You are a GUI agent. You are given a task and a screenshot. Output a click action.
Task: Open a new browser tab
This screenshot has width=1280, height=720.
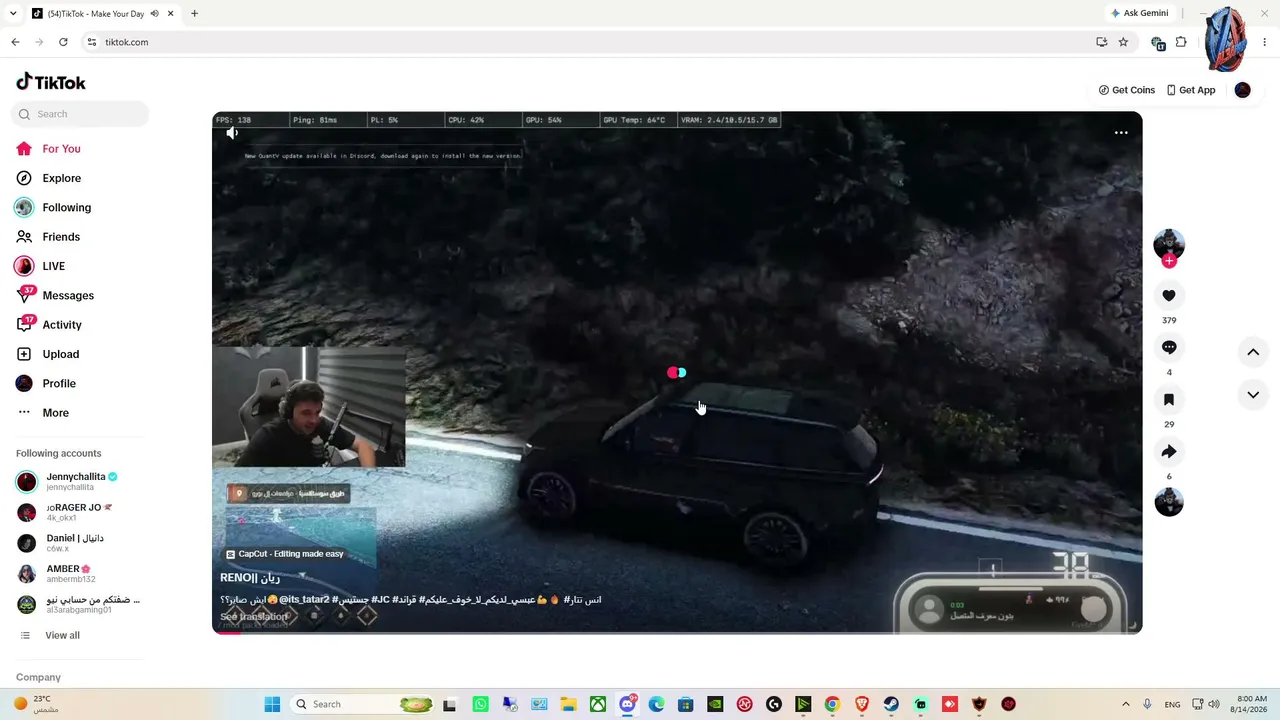[194, 14]
